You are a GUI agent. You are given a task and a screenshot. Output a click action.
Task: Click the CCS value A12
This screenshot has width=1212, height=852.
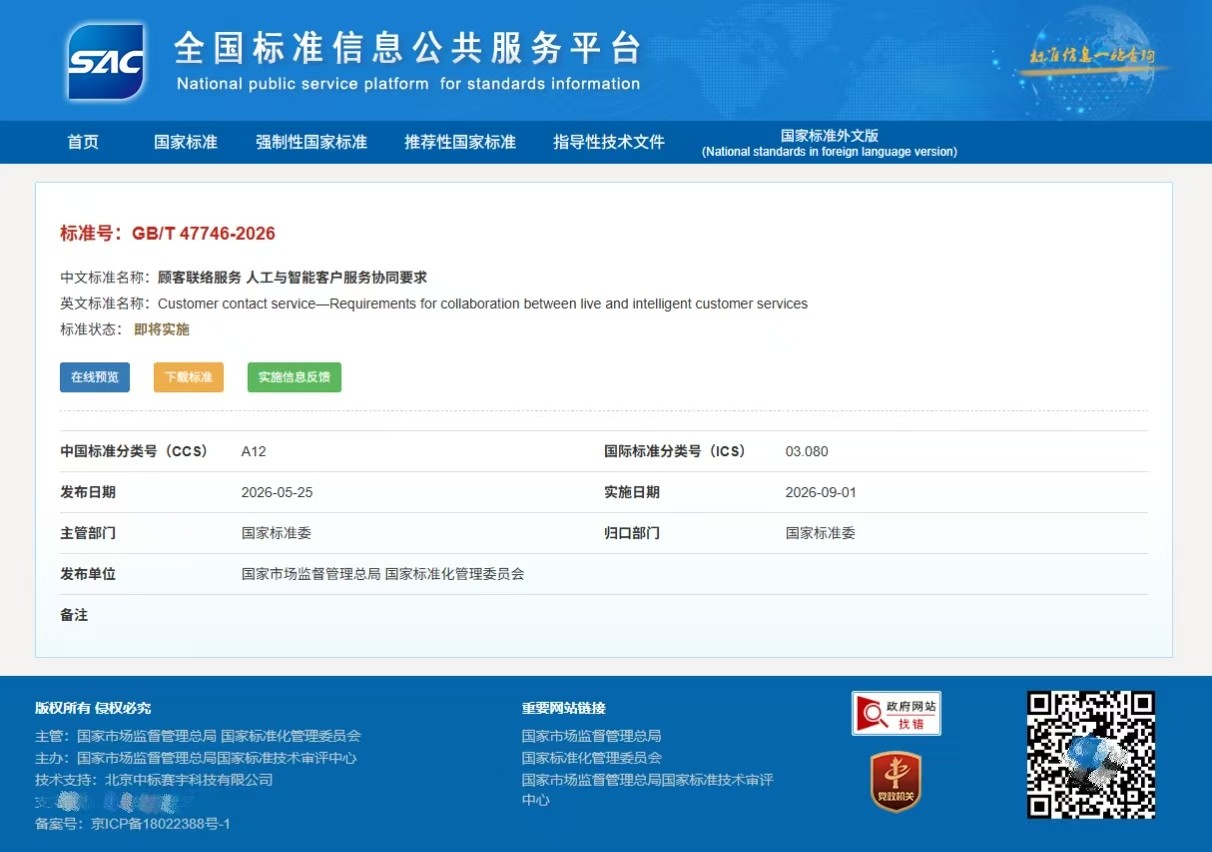tap(254, 451)
